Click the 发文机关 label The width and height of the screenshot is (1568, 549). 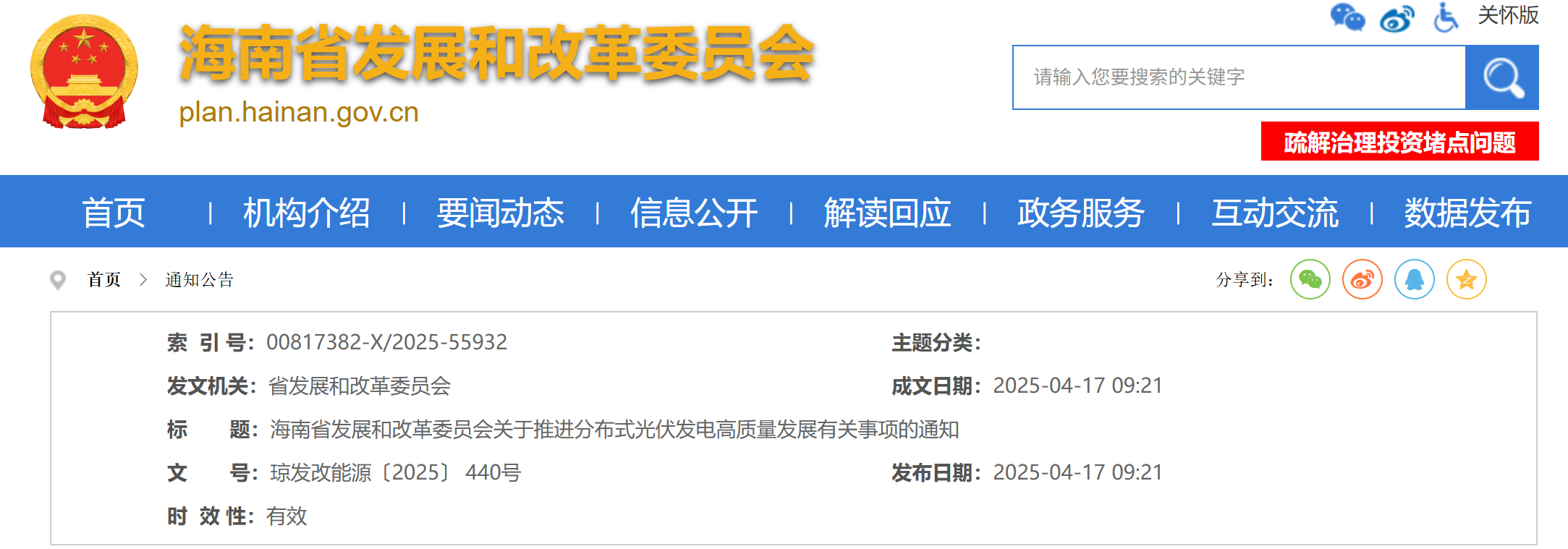211,386
